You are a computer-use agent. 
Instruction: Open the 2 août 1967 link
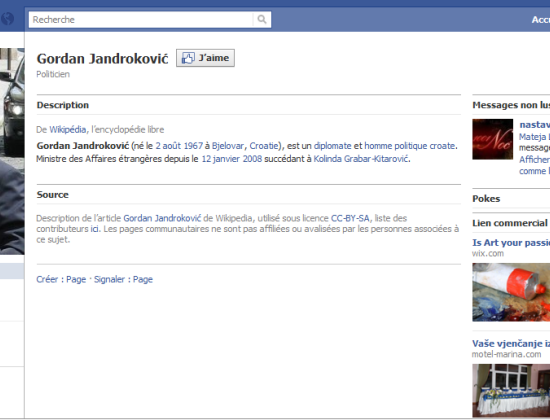pos(179,146)
